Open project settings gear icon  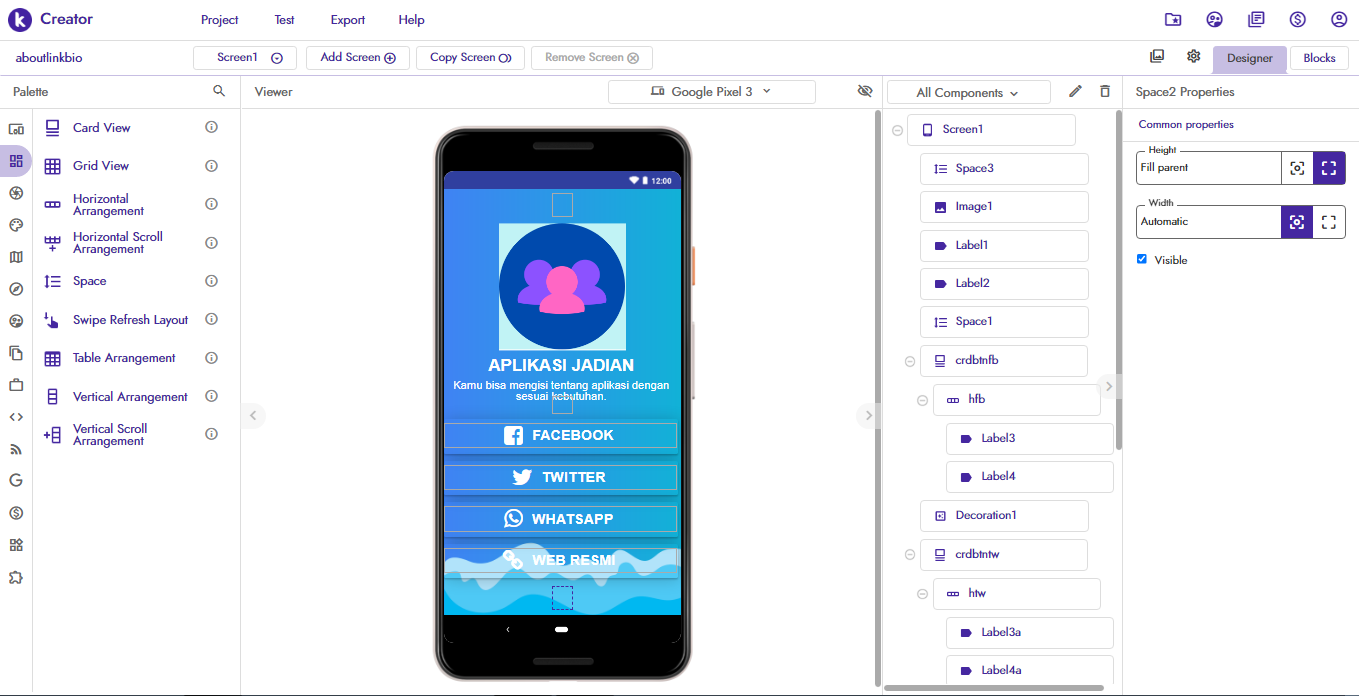coord(1193,57)
